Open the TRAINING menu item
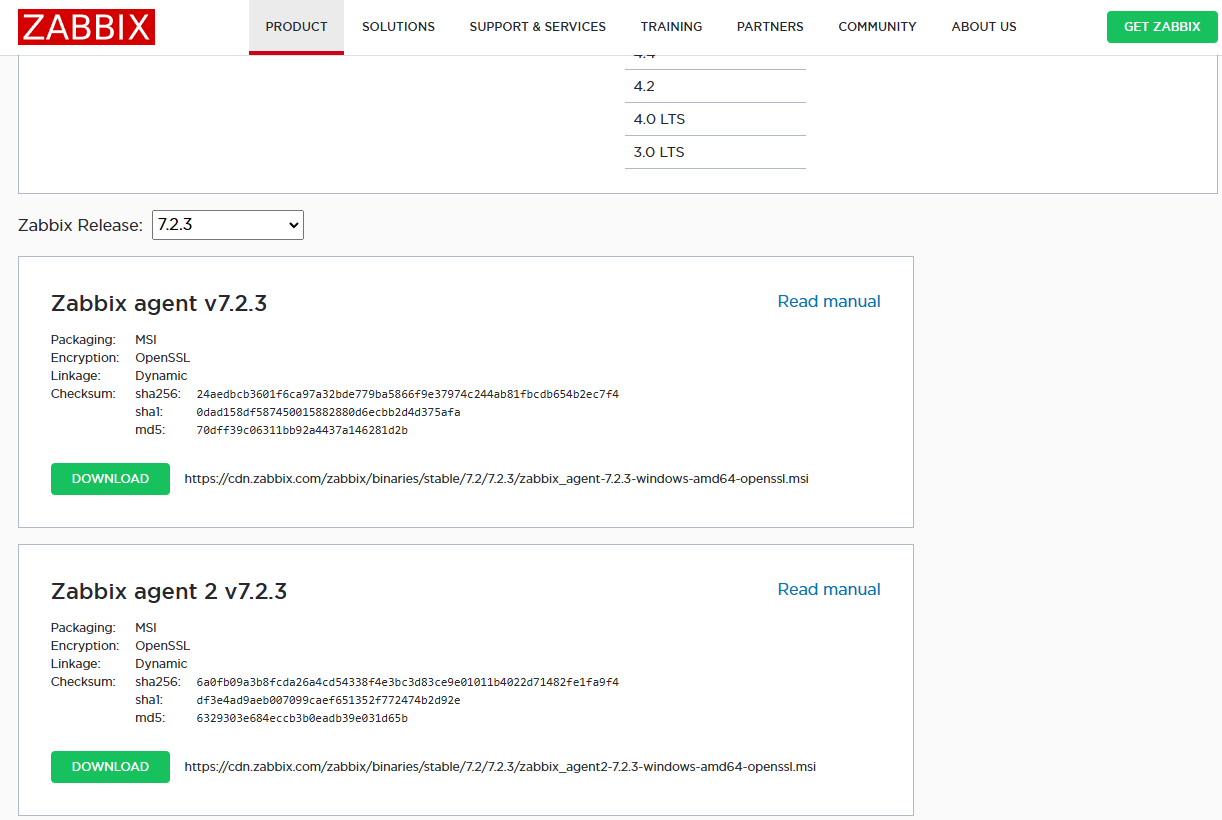 click(671, 27)
